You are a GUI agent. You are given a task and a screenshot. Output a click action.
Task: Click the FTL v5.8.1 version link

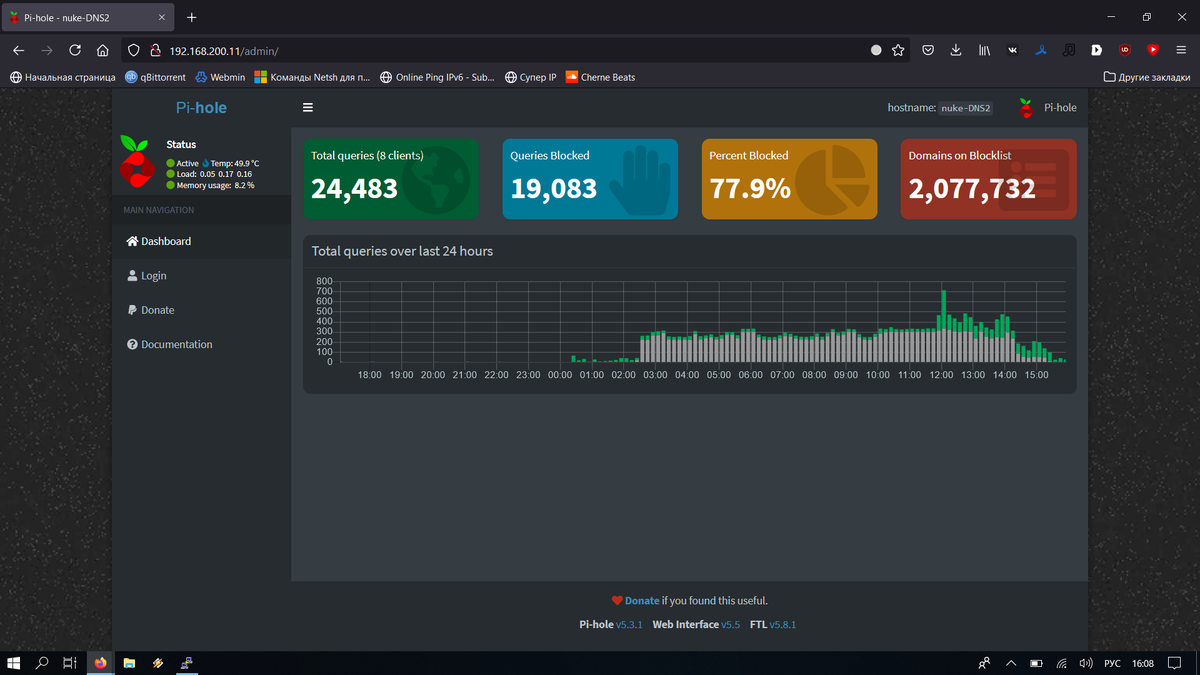(x=782, y=624)
